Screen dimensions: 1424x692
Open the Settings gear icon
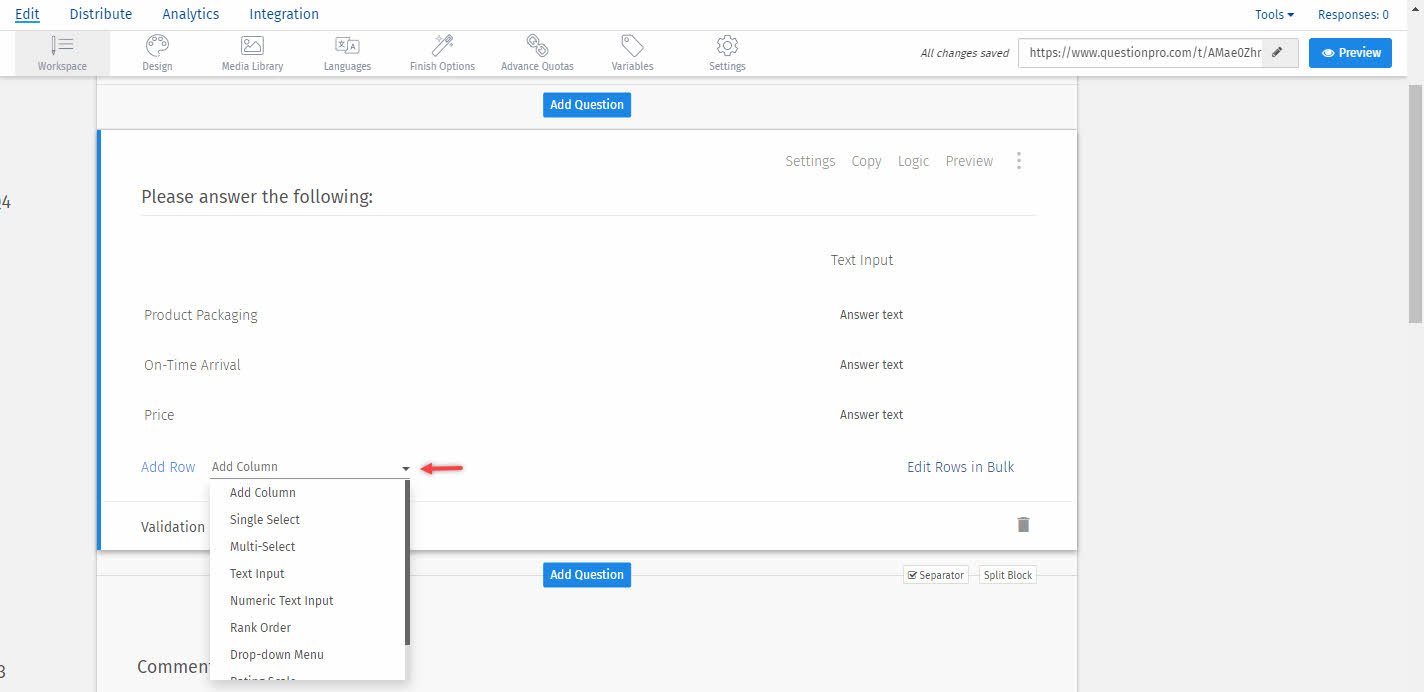tap(727, 46)
